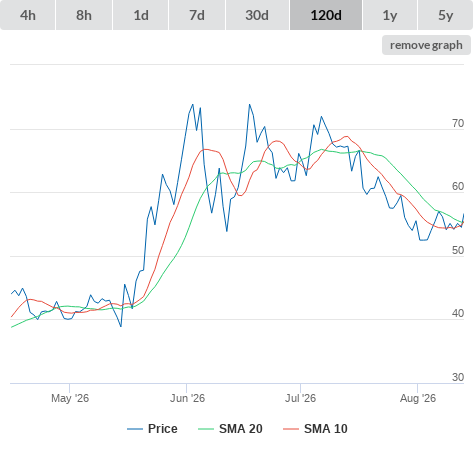474x455 pixels.
Task: Switch to the 8h time range
Action: point(84,15)
